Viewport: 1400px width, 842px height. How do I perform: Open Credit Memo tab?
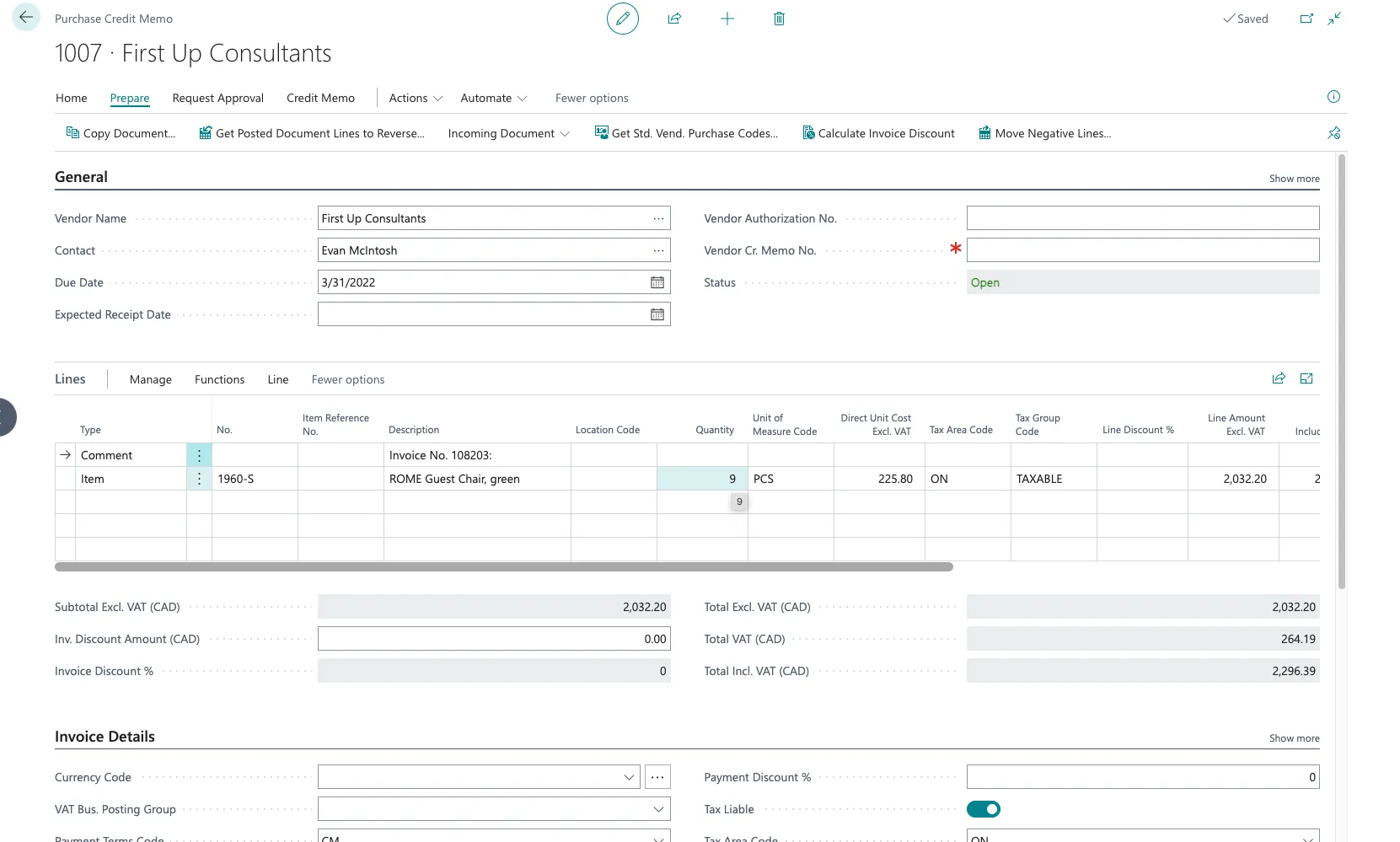click(x=320, y=98)
